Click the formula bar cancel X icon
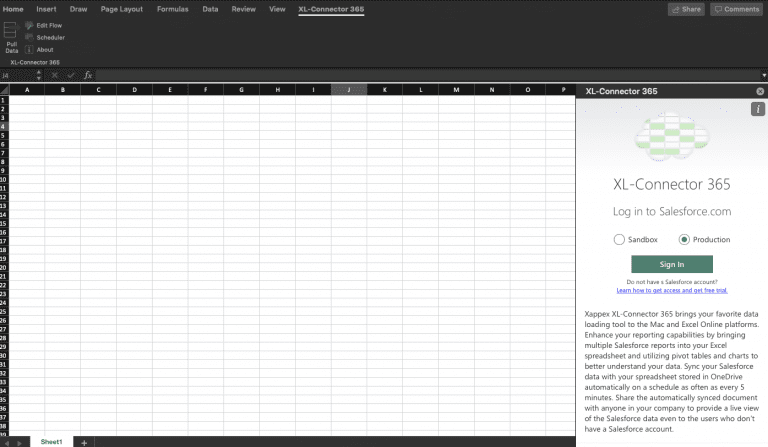 click(54, 75)
